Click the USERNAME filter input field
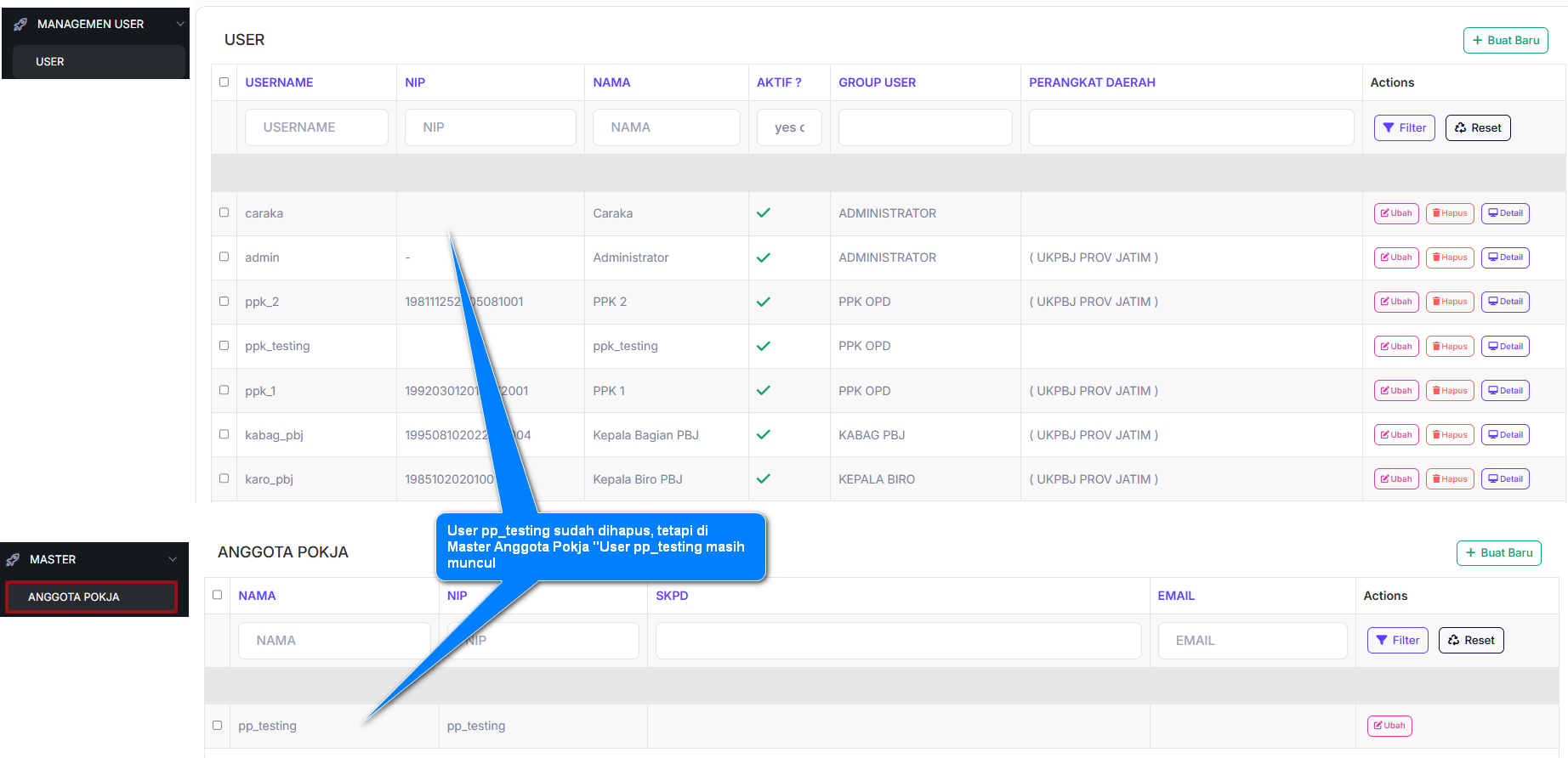Image resolution: width=1568 pixels, height=758 pixels. click(315, 127)
